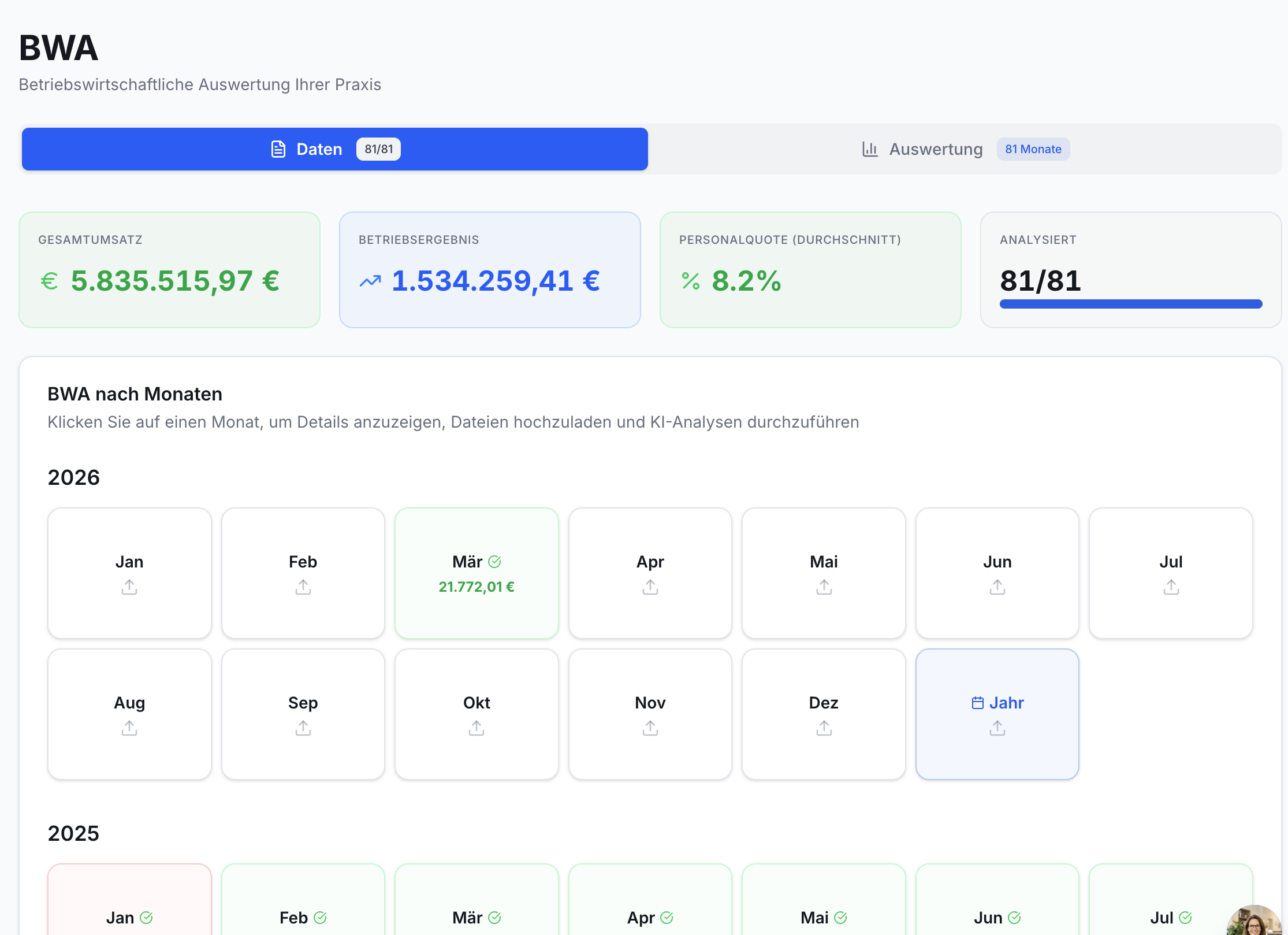
Task: Click the user avatar photo in corner
Action: click(x=1255, y=920)
